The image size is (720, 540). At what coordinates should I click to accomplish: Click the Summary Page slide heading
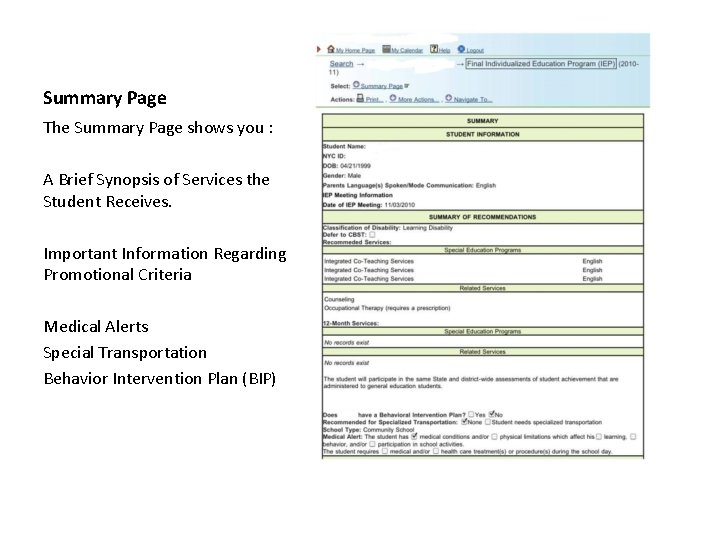coord(105,98)
